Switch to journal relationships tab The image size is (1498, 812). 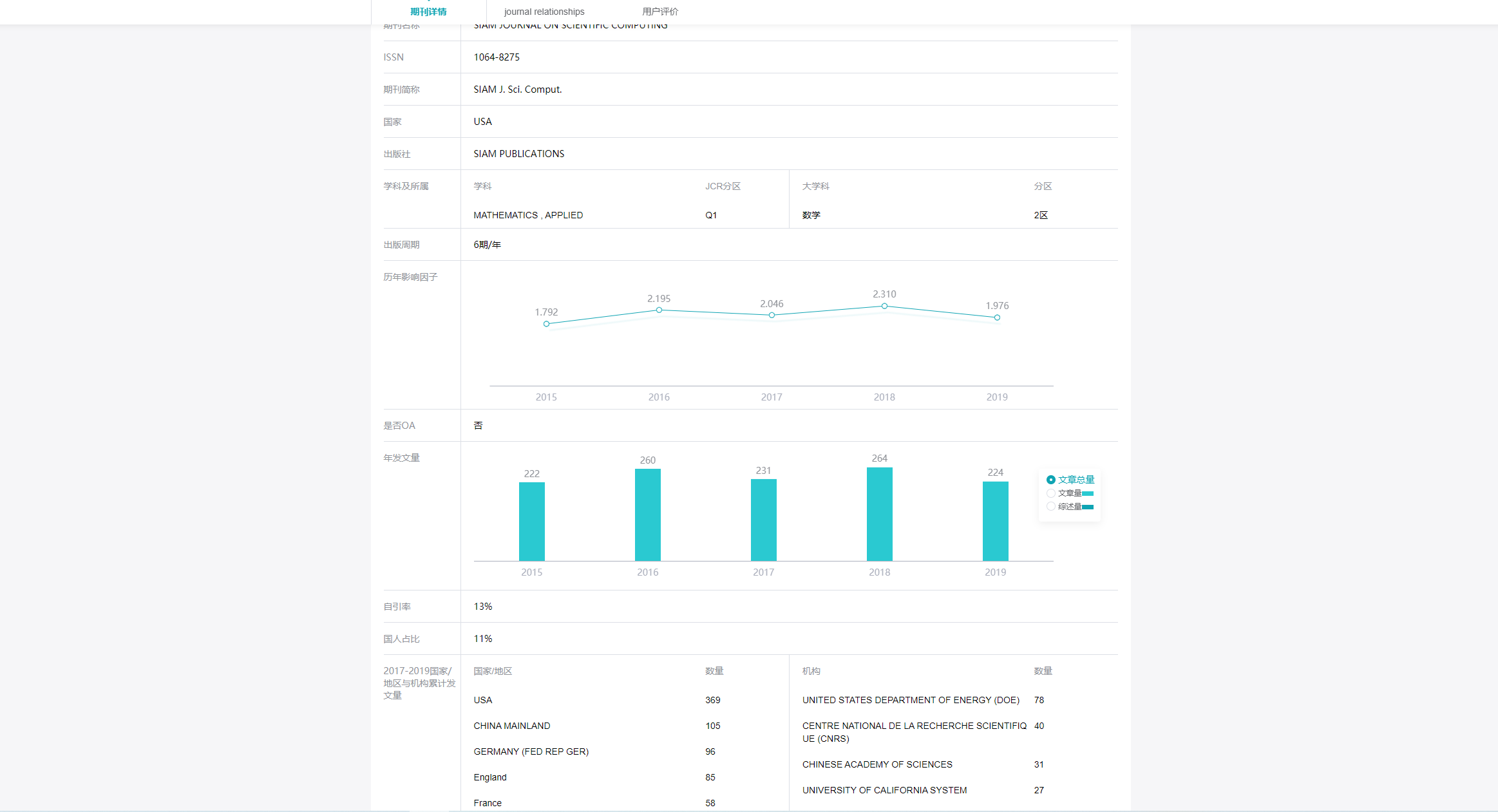tap(544, 12)
